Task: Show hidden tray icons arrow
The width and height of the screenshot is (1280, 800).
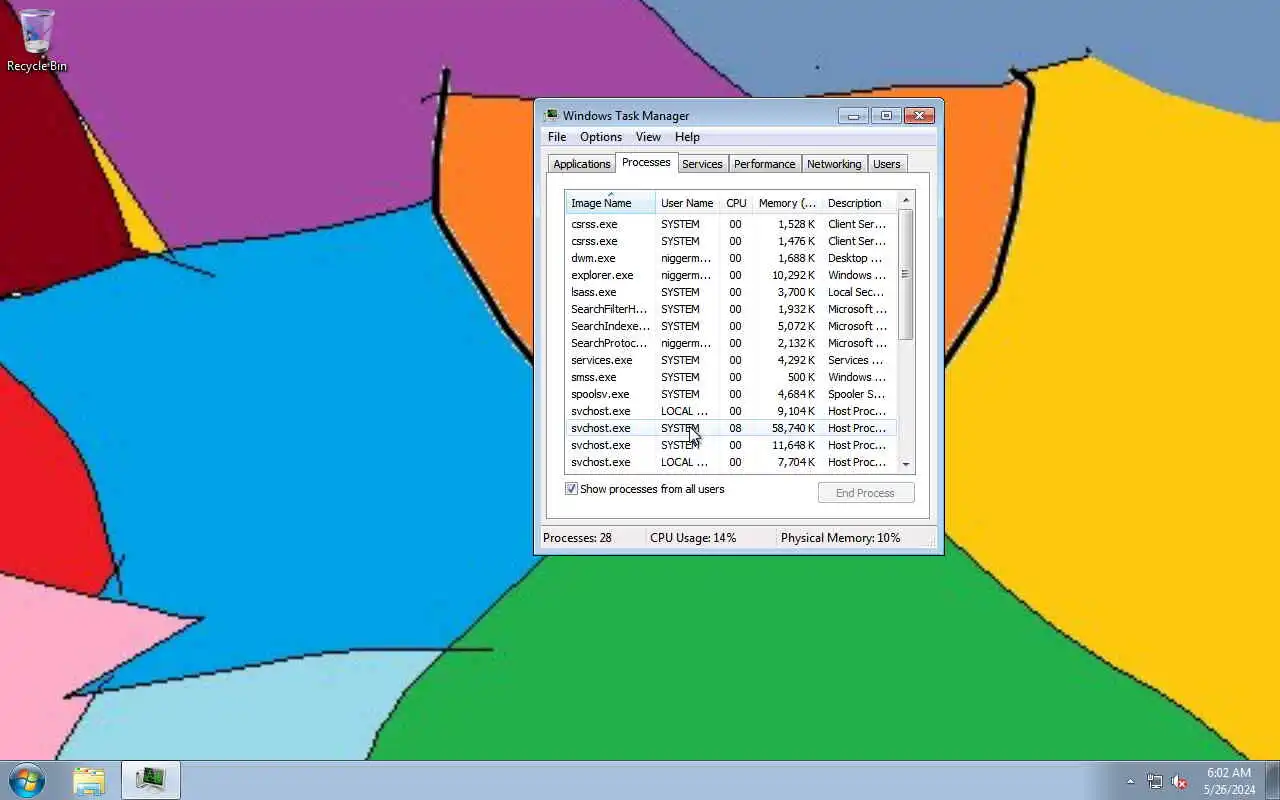Action: tap(1130, 781)
